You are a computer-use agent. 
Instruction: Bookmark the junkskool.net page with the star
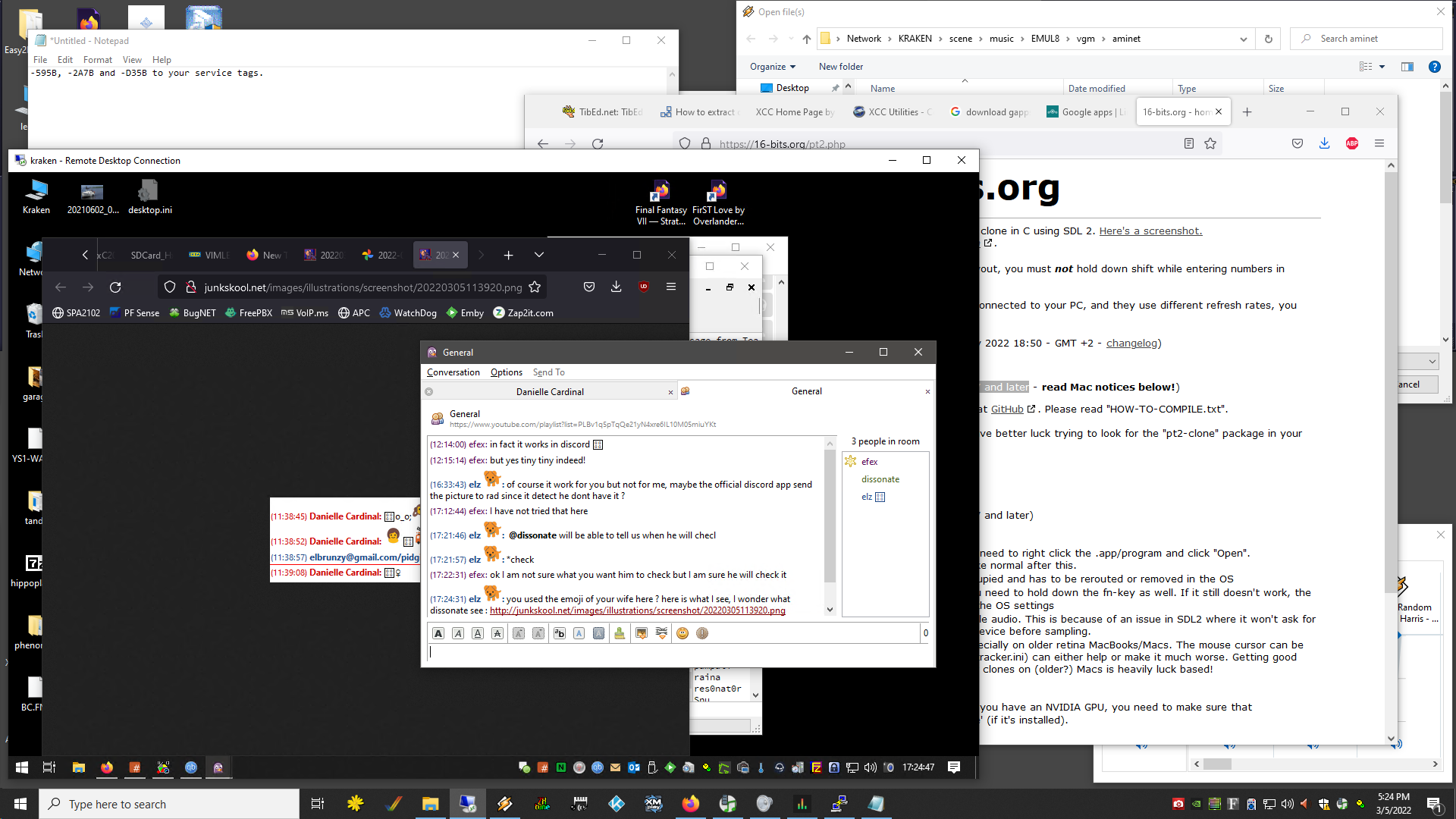(535, 287)
